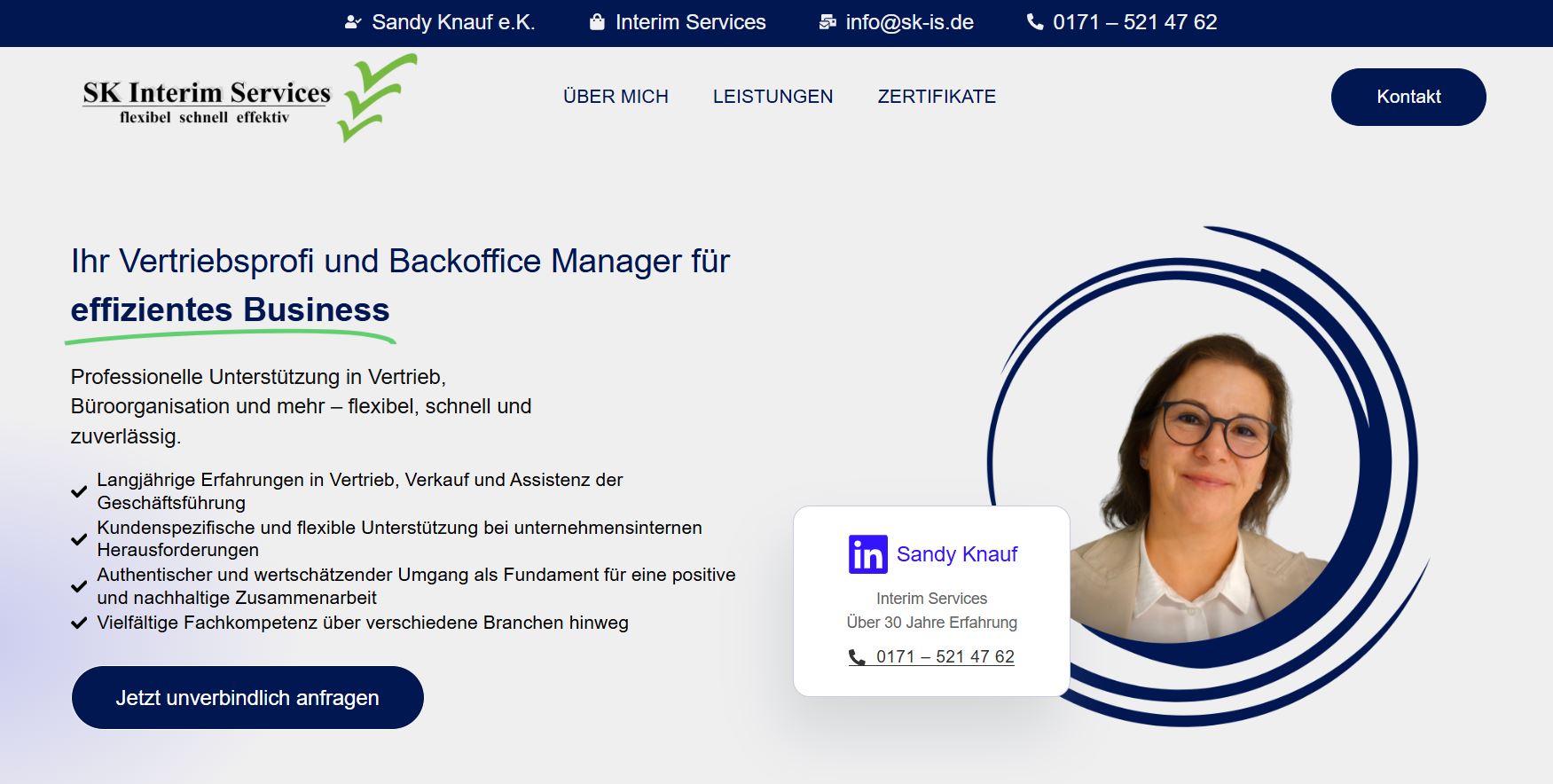1553x784 pixels.
Task: Click checkmark icon beside 'Kundenspezifische und flexible'
Action: coord(79,539)
